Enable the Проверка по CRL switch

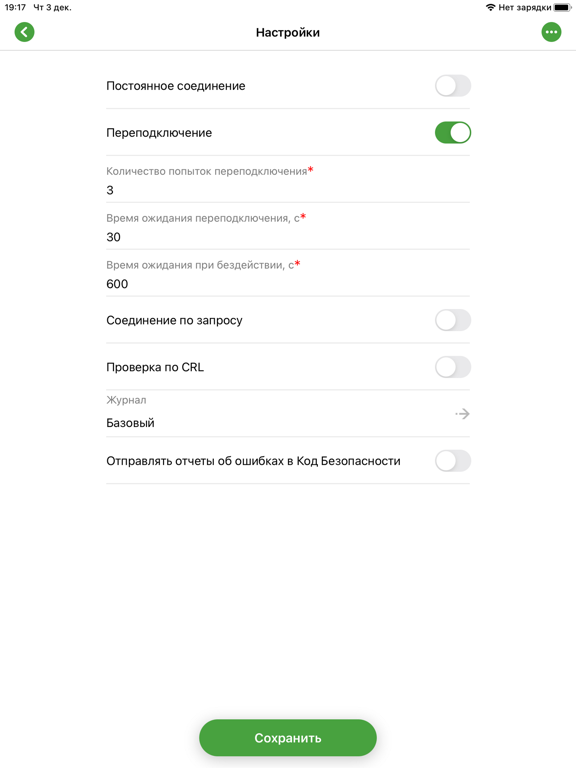(x=453, y=367)
